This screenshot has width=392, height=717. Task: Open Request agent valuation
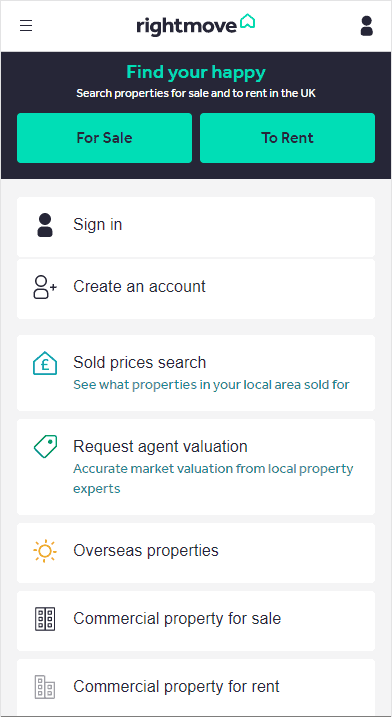point(196,467)
